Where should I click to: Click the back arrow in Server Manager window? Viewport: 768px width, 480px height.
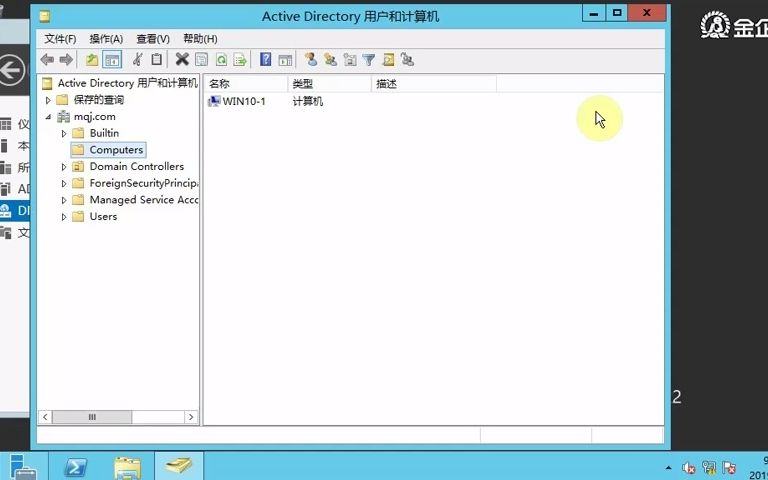pos(12,71)
